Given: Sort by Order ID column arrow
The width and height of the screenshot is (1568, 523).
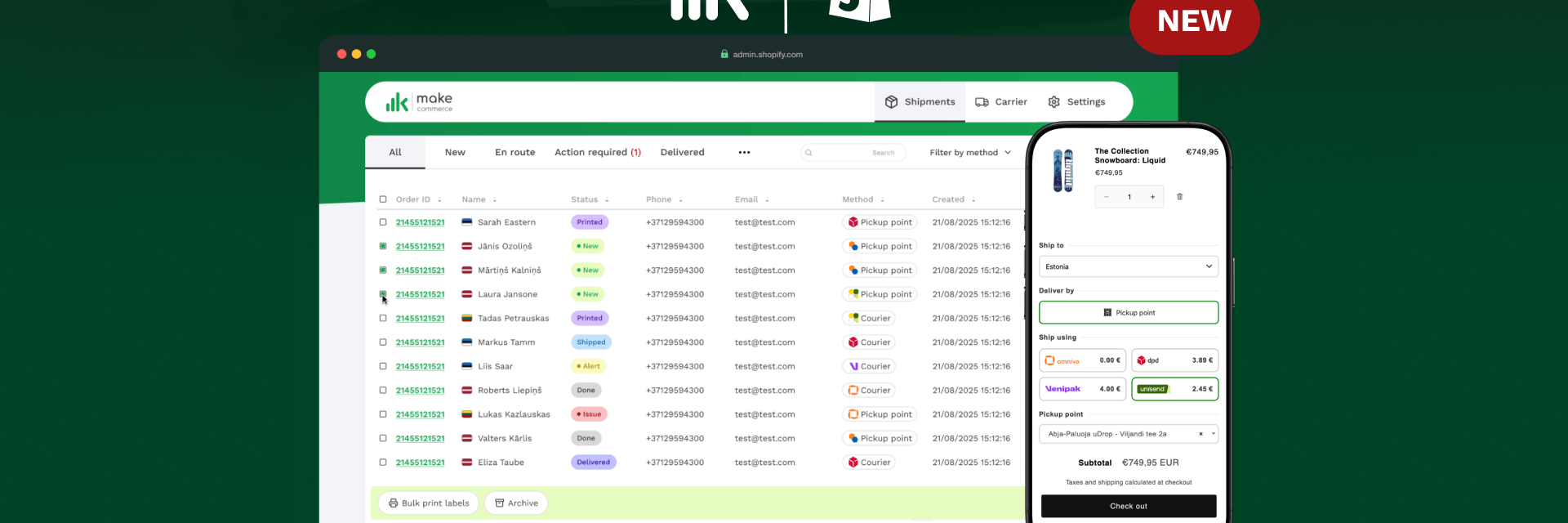Looking at the screenshot, I should [x=439, y=200].
